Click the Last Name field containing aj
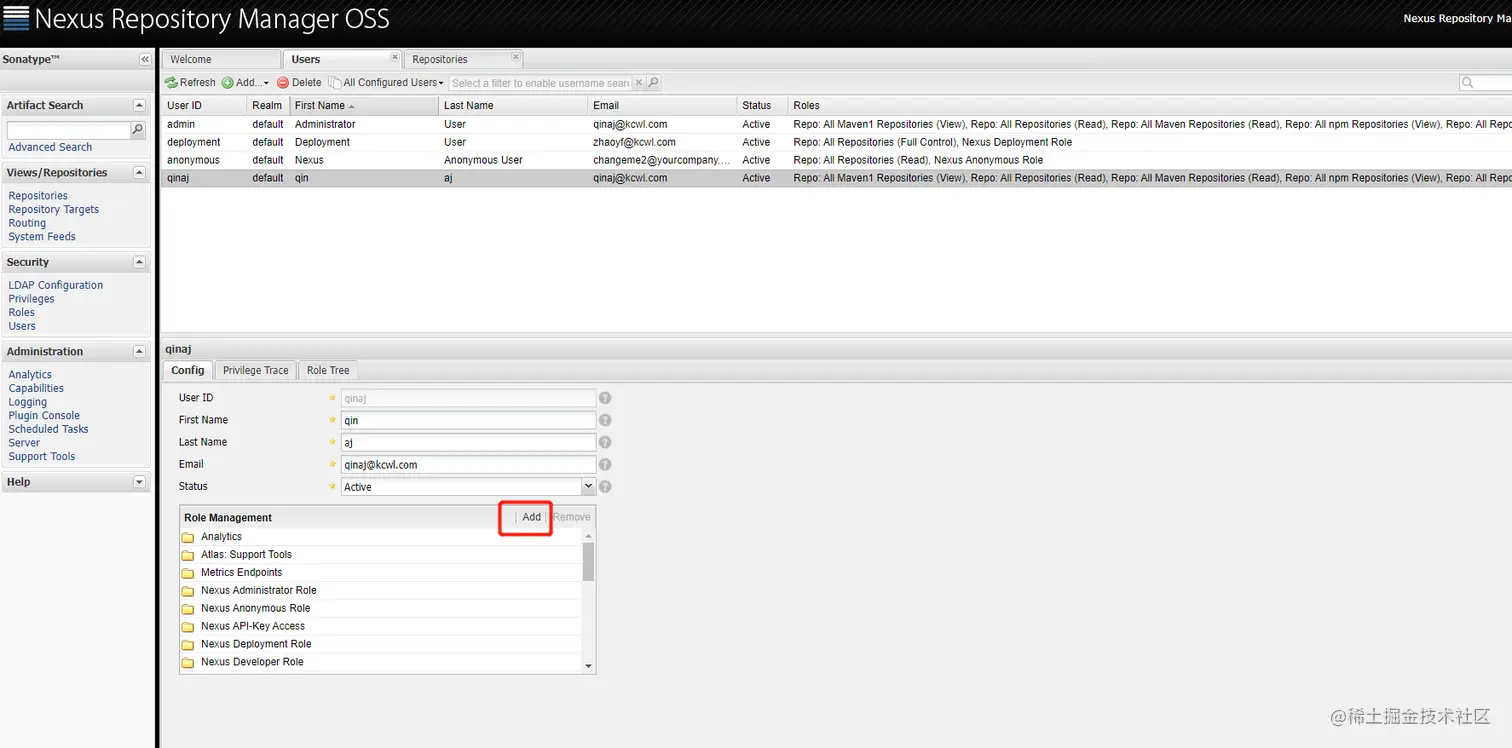The height and width of the screenshot is (748, 1512). (x=468, y=442)
